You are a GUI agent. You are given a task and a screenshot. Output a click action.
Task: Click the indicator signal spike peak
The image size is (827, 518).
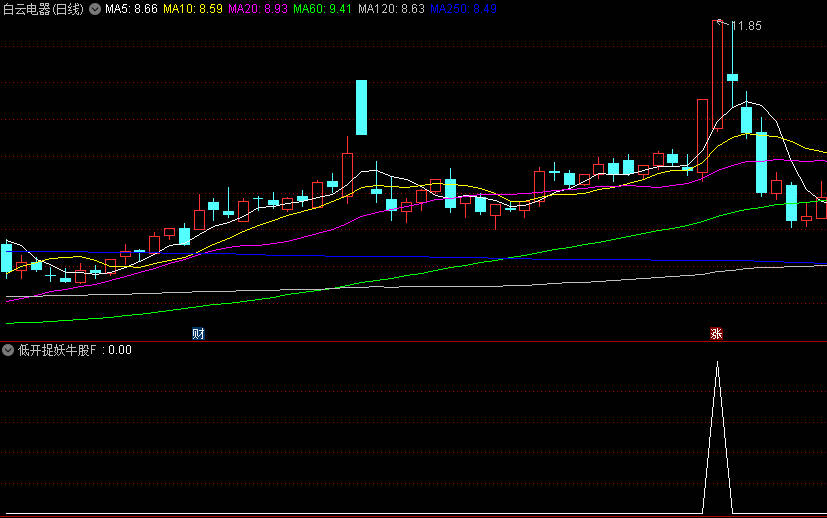(x=717, y=363)
